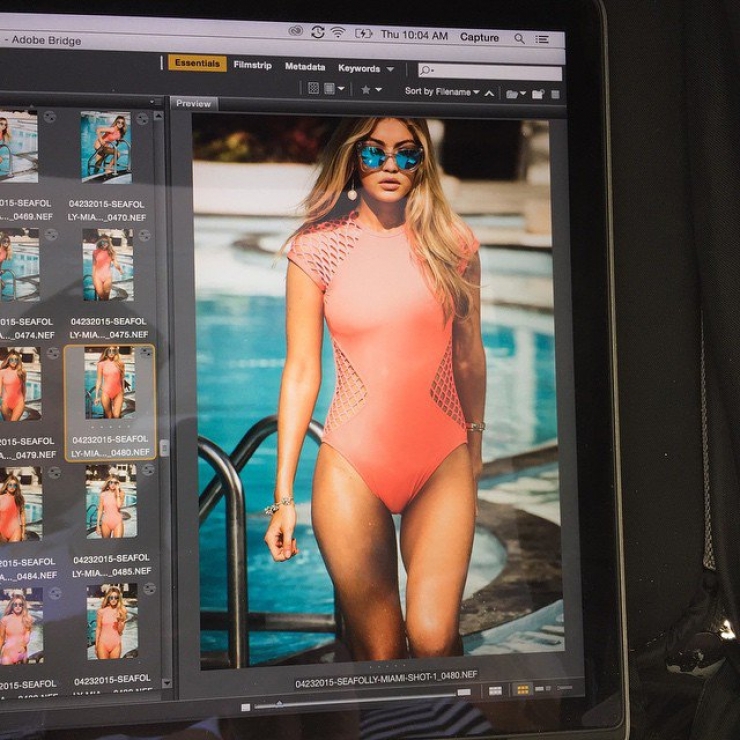Click the content panel scrollbar handle
The height and width of the screenshot is (740, 740).
(164, 448)
